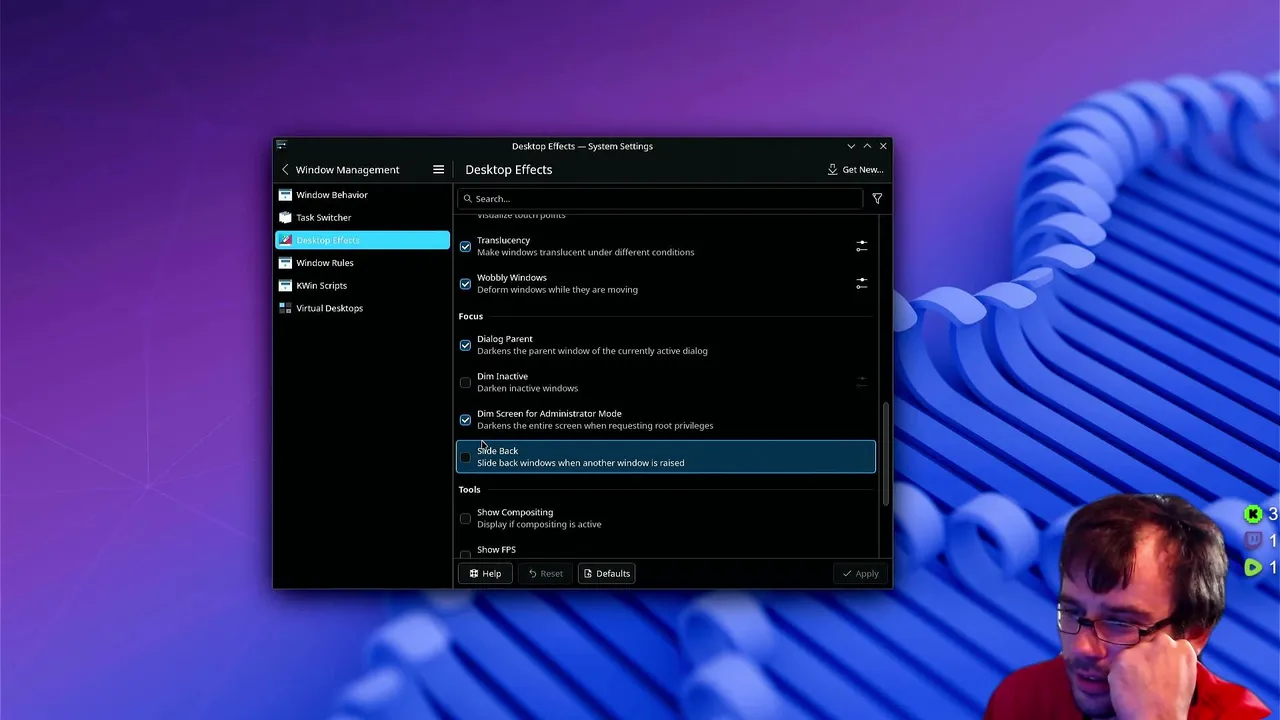Go back from Window Management
1280x720 pixels.
pyautogui.click(x=285, y=170)
